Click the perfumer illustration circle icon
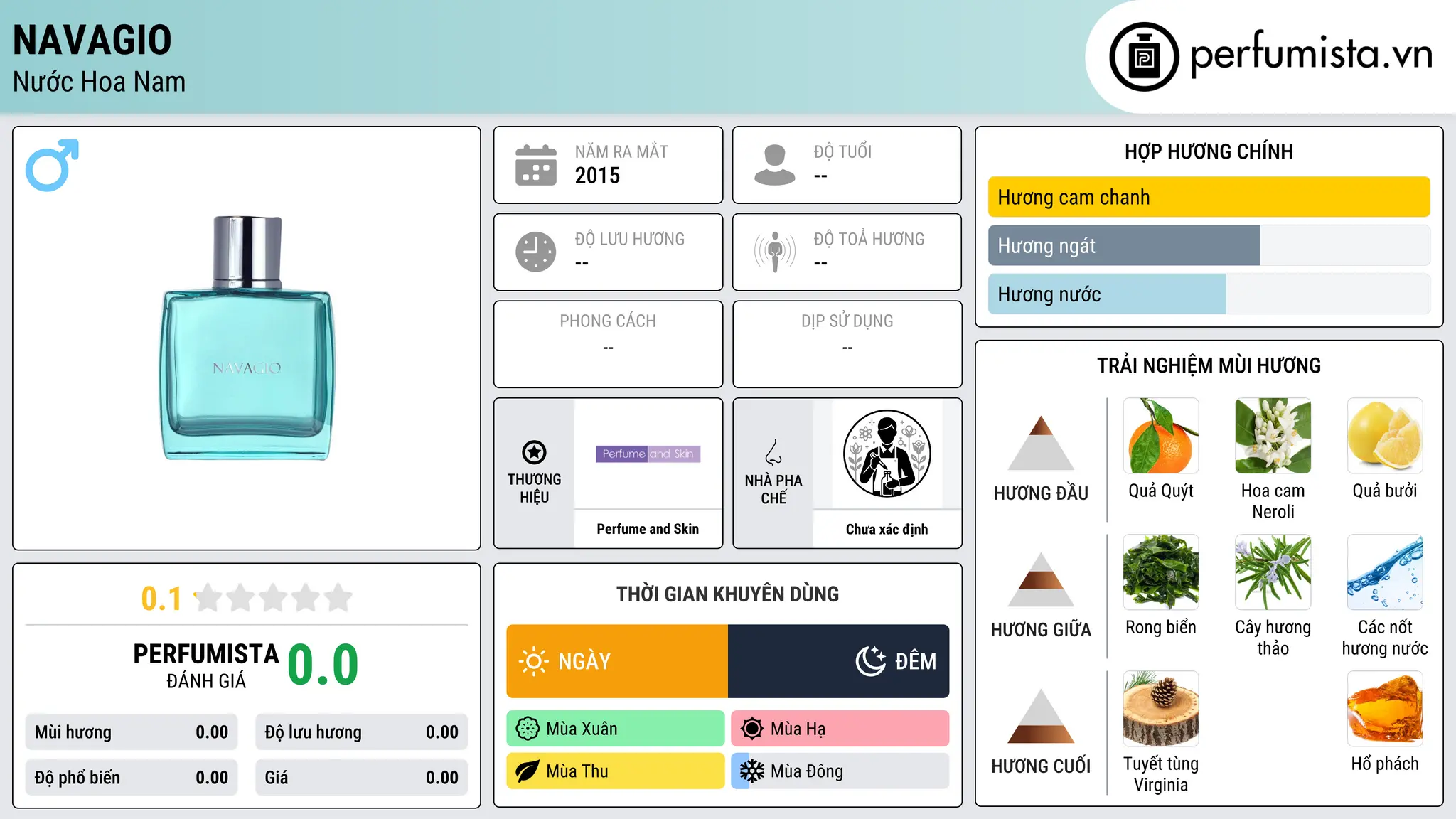 [x=887, y=454]
